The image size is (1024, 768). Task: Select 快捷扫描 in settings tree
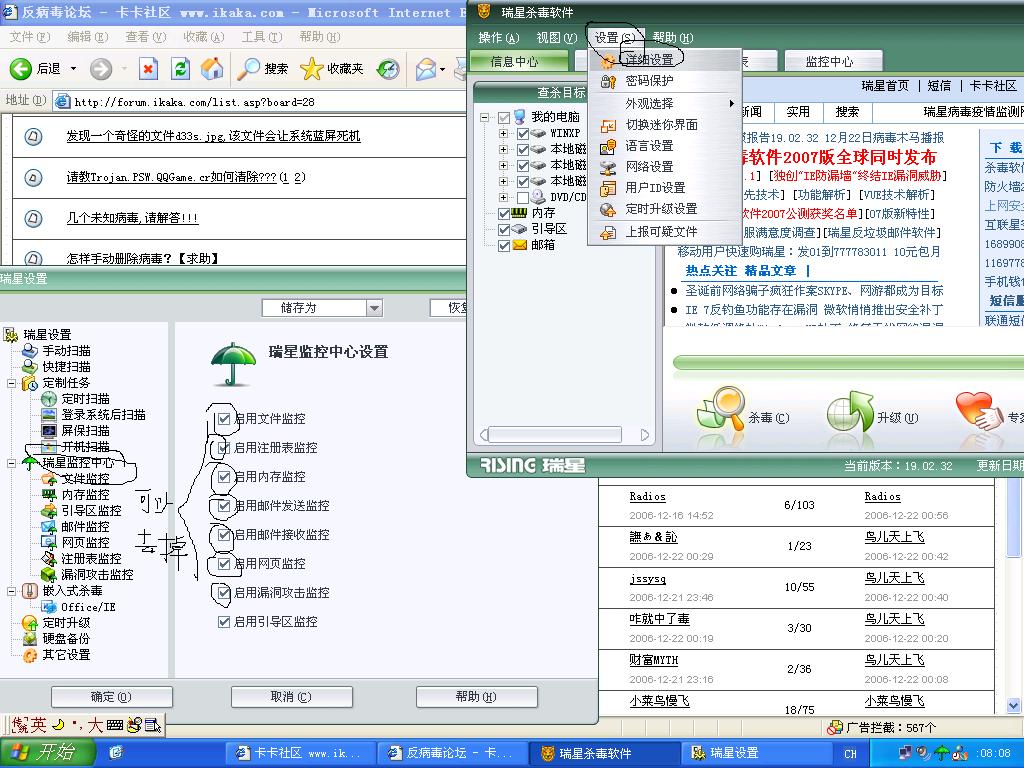[66, 366]
